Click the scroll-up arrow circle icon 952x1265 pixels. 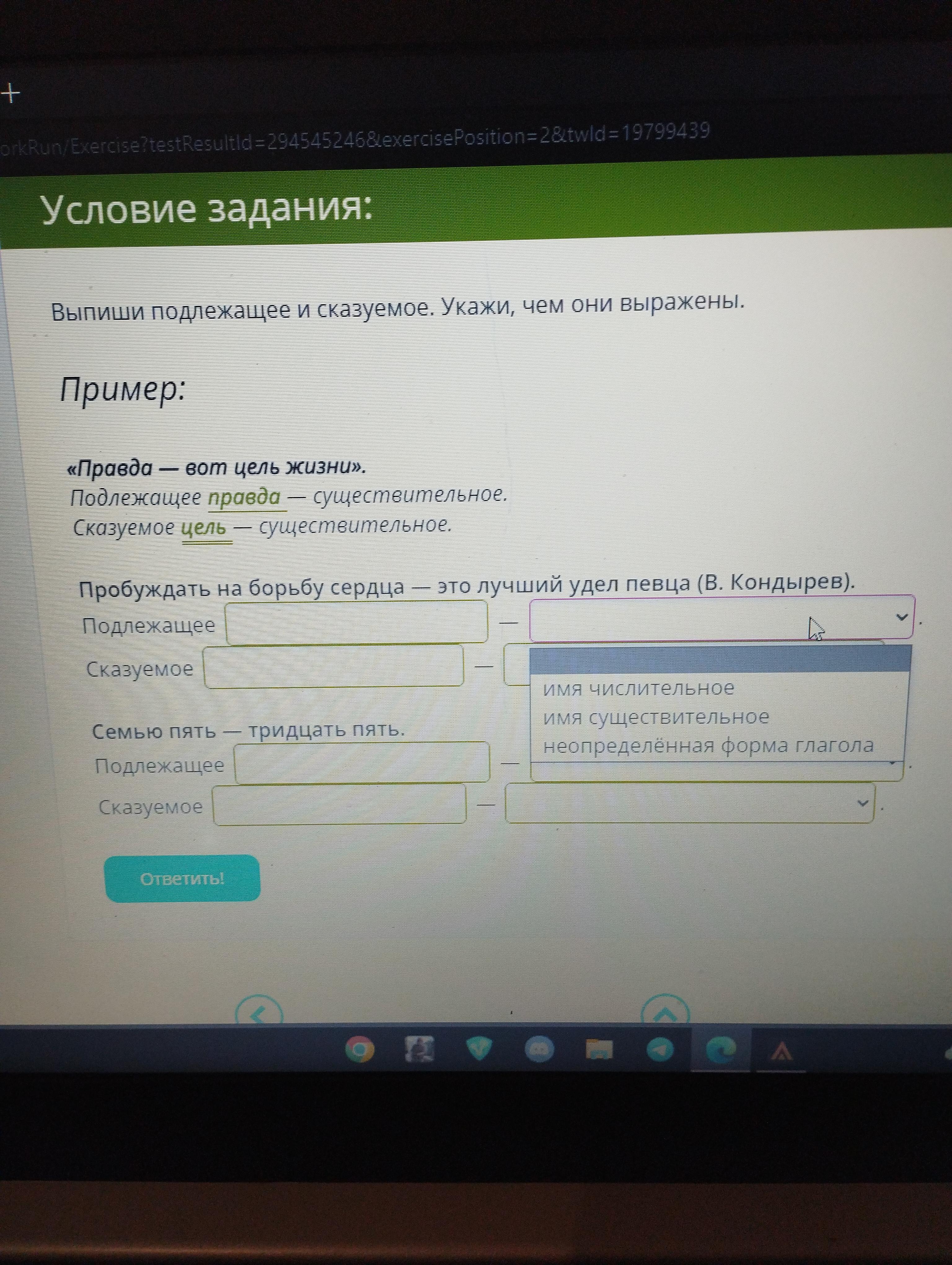click(x=665, y=1013)
